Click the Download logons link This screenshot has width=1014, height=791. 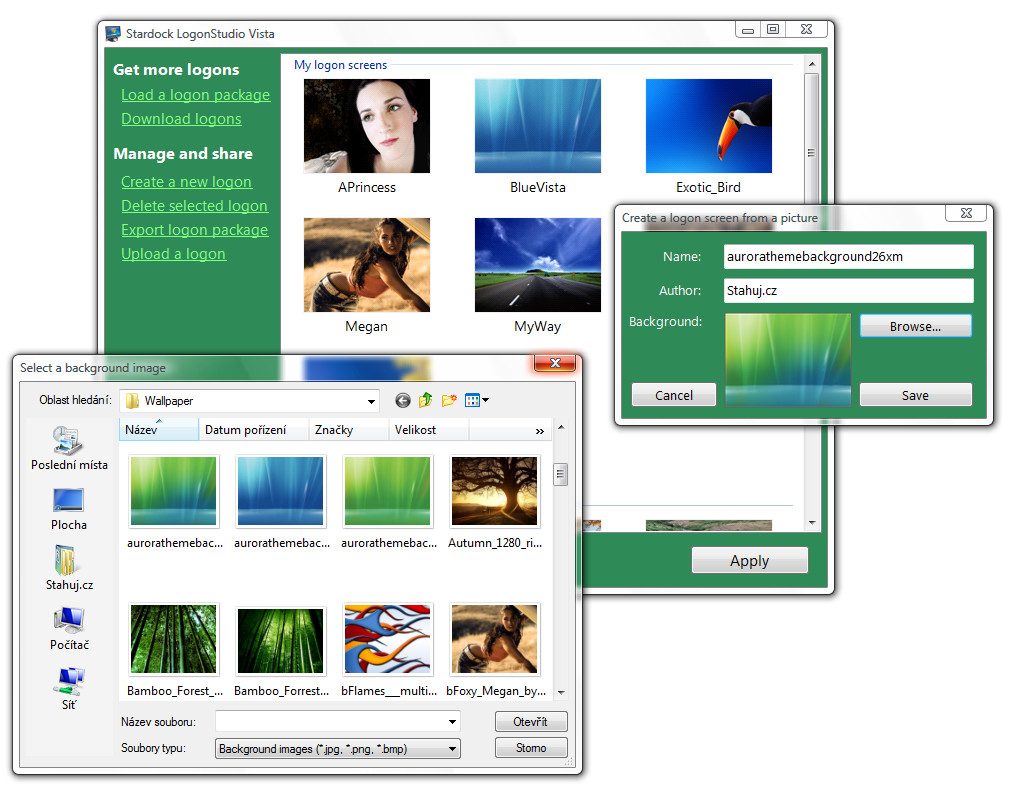(x=181, y=119)
